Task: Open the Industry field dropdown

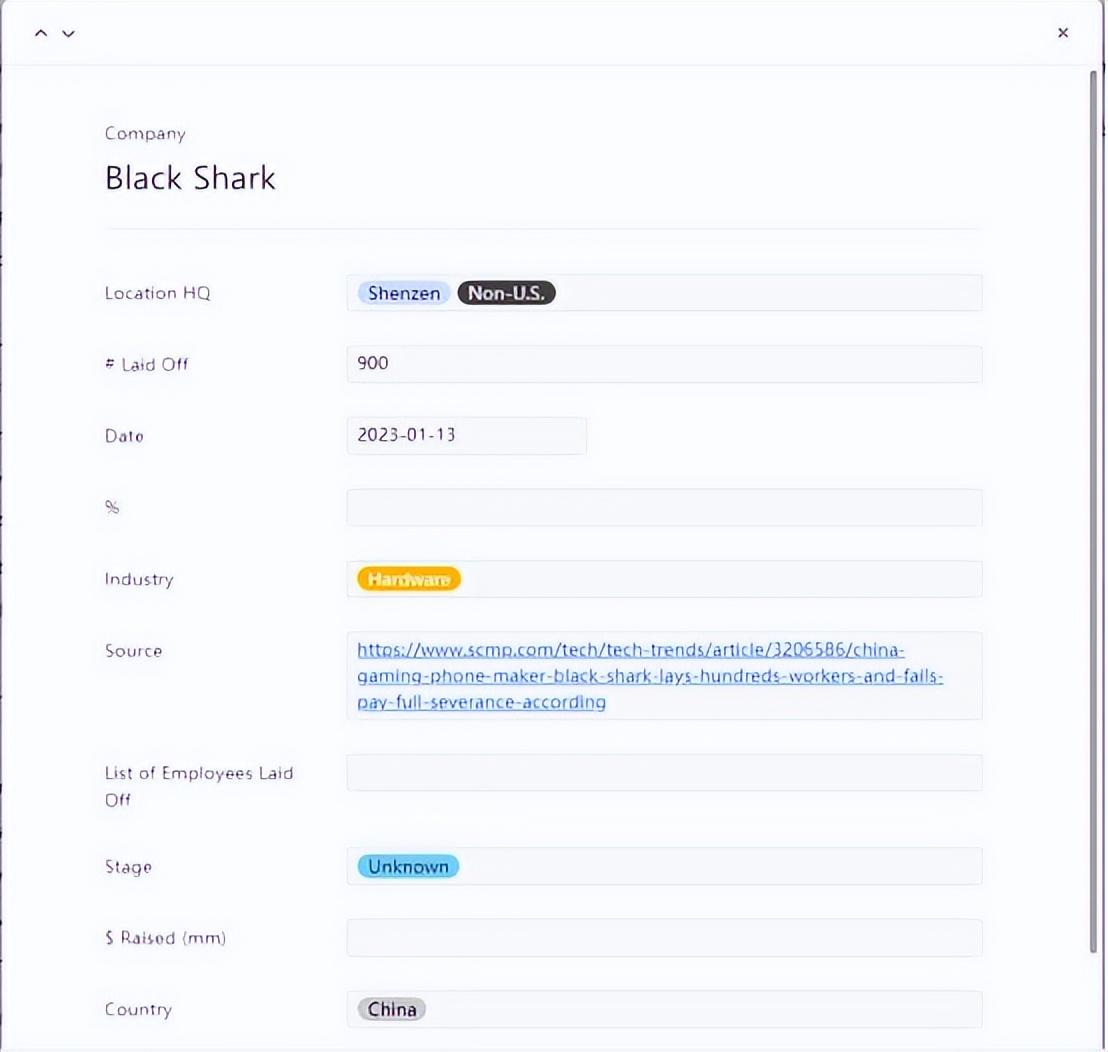Action: click(720, 579)
